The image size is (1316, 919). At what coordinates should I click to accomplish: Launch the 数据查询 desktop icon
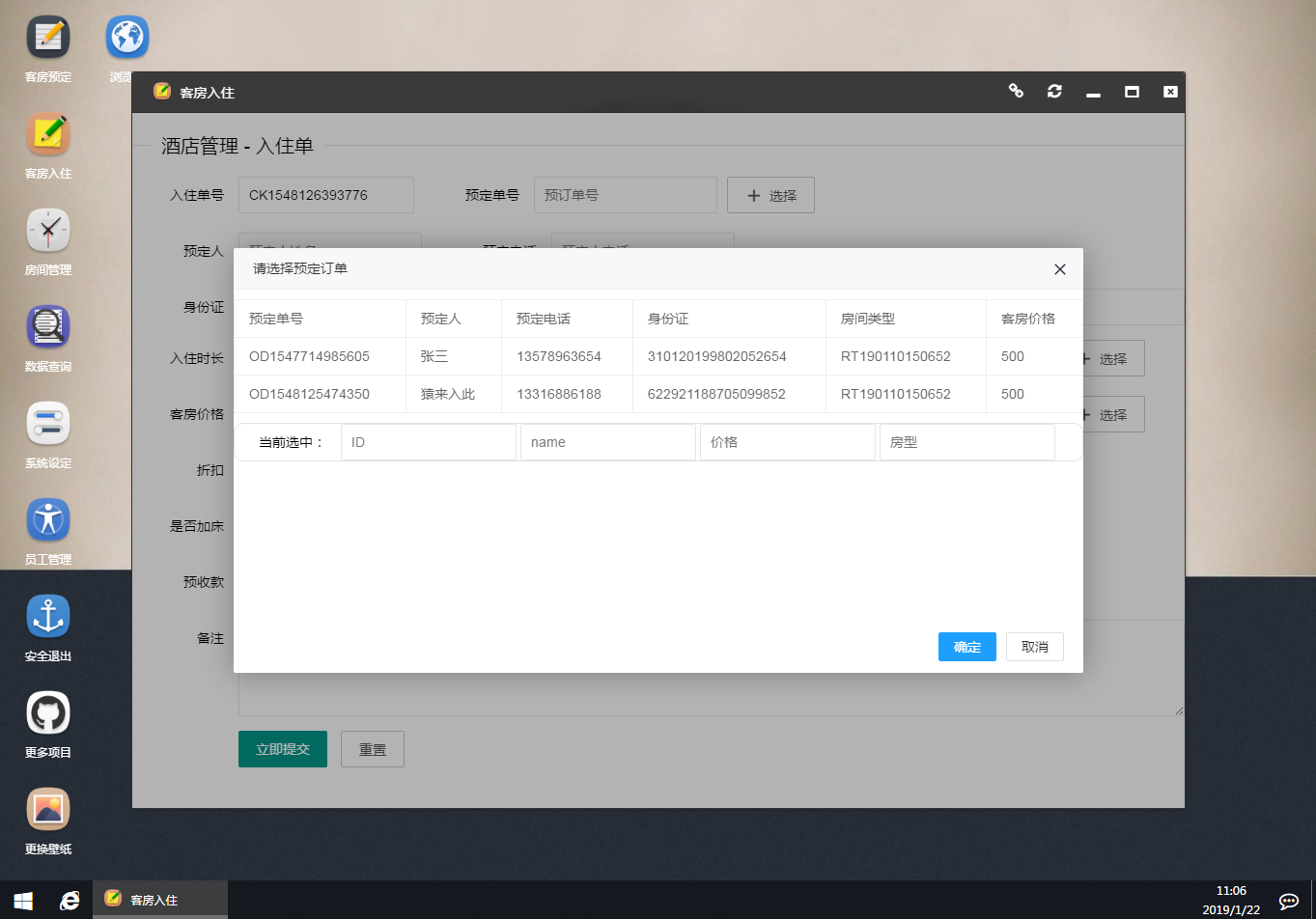click(x=48, y=327)
